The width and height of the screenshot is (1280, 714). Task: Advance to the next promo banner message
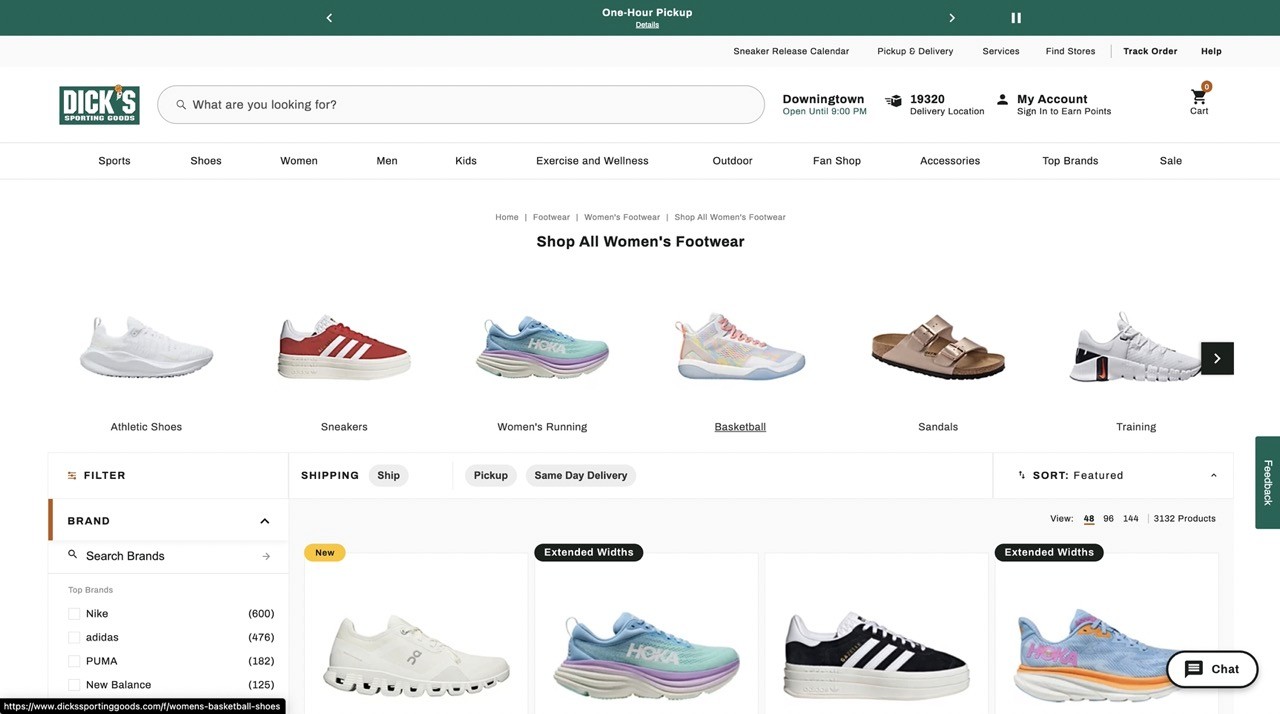coord(952,18)
